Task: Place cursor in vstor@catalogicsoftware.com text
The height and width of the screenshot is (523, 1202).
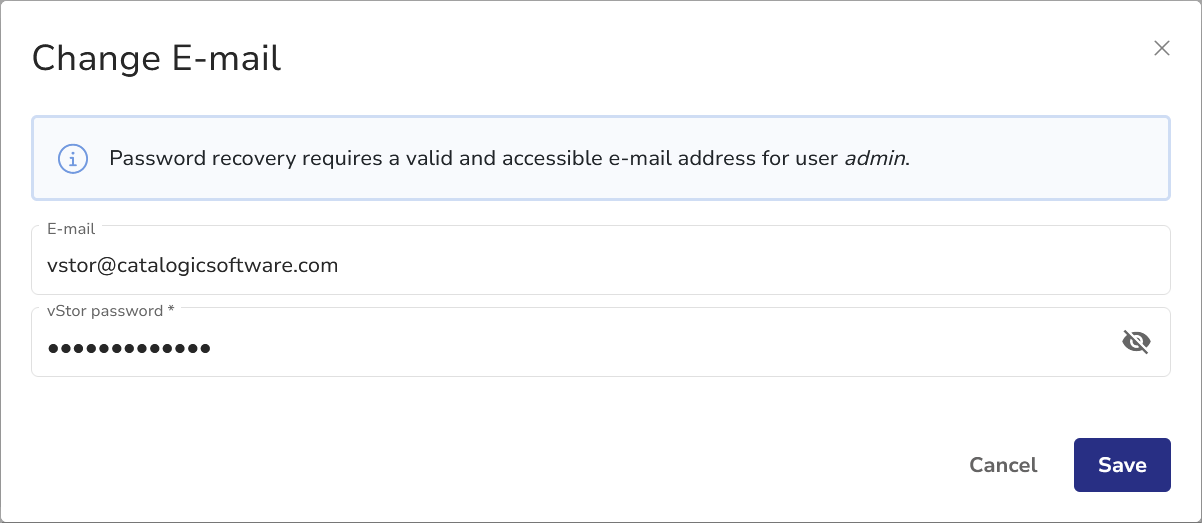Action: click(192, 265)
